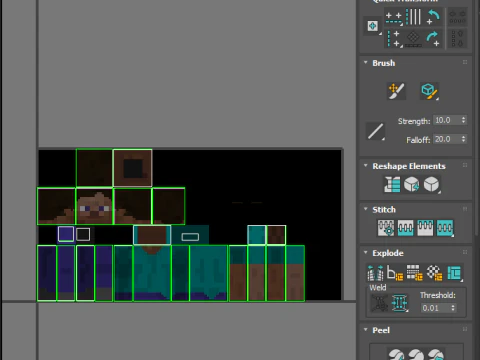Click the Strength value field

[x=447, y=120]
